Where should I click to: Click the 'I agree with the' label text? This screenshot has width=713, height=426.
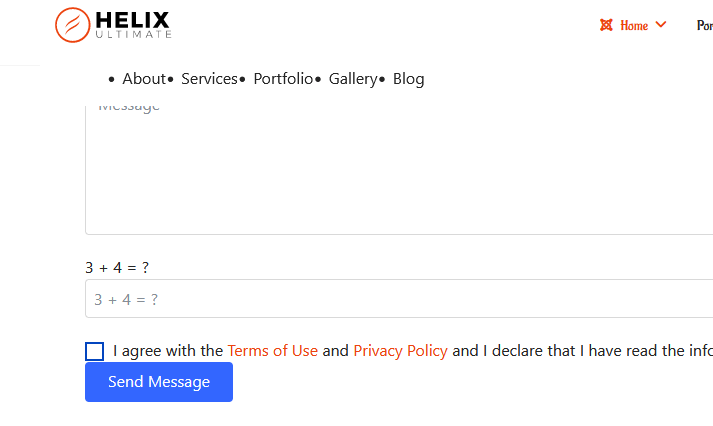point(168,351)
